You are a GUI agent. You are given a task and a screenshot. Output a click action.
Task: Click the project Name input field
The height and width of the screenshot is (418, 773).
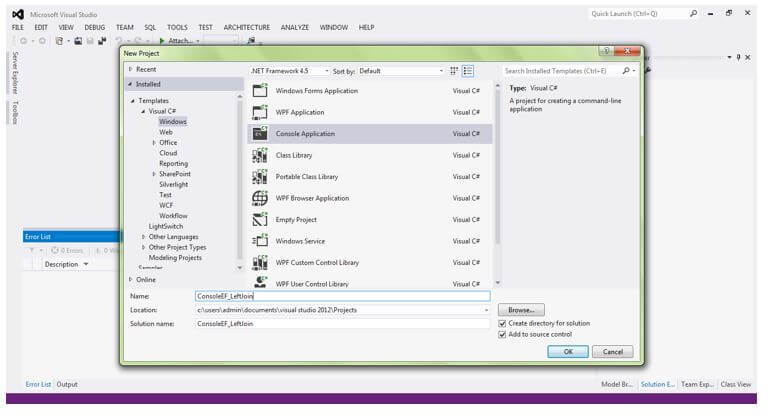click(x=343, y=296)
